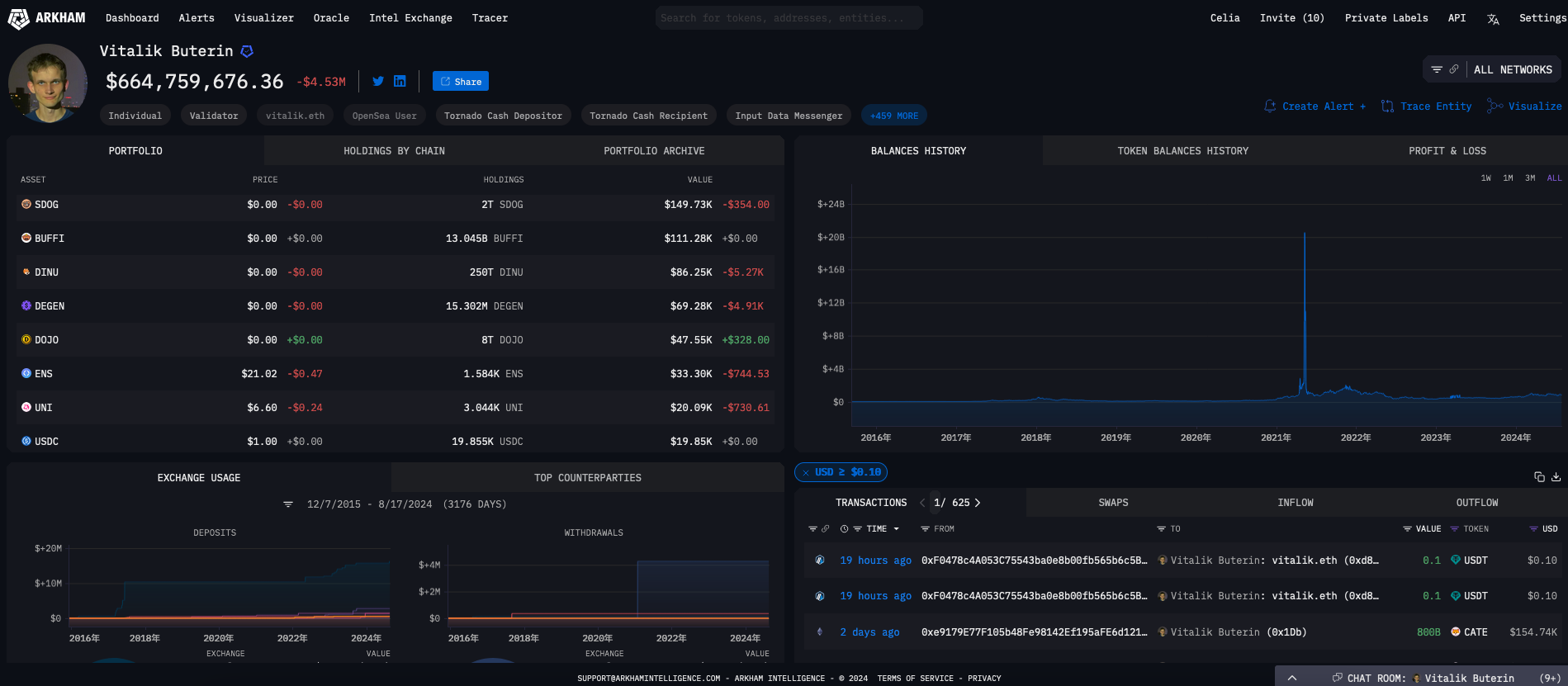The width and height of the screenshot is (1568, 686).
Task: Open the Token column filter
Action: pos(1455,528)
